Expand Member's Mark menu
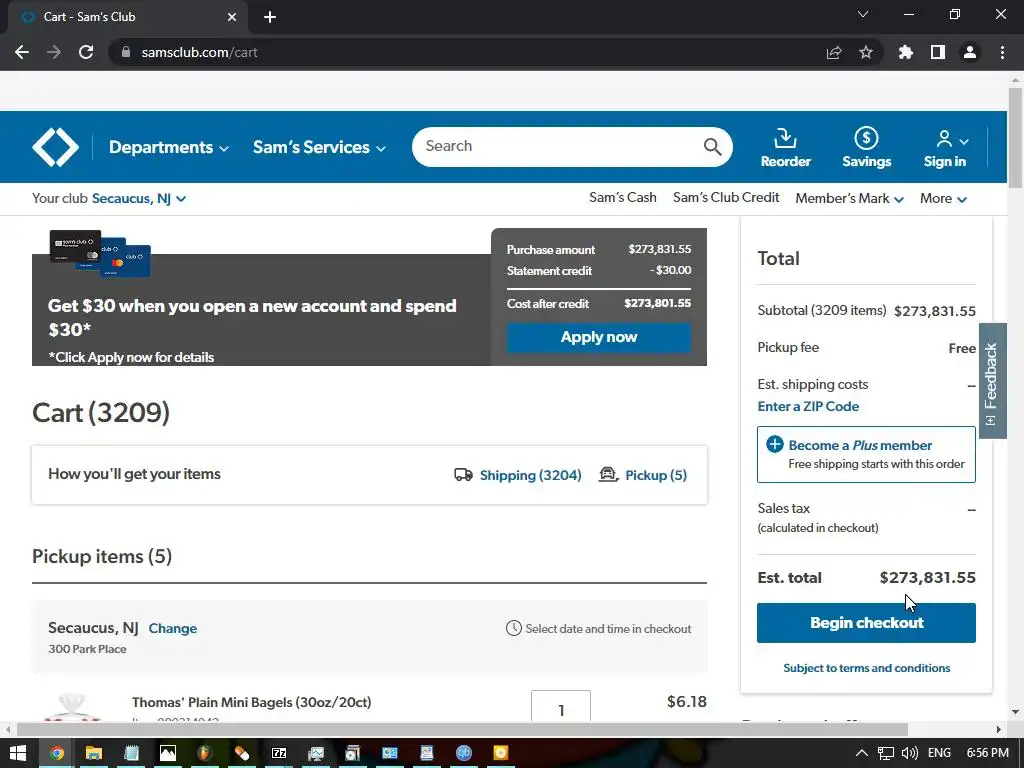 coord(850,199)
